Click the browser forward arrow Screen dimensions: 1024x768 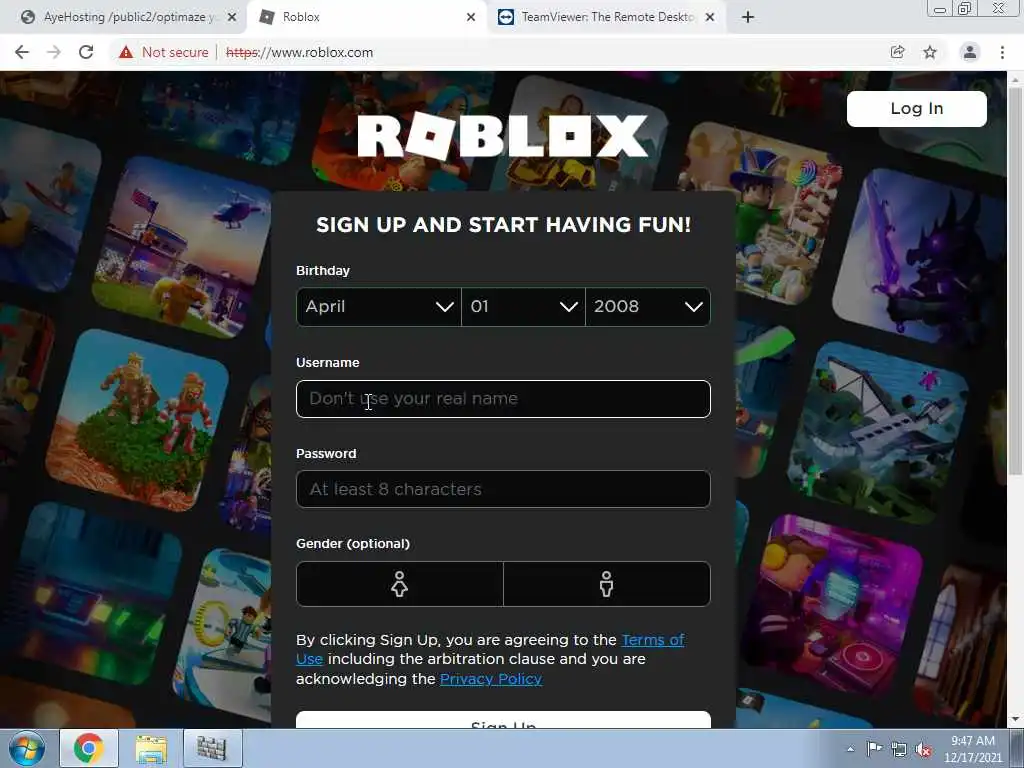[x=54, y=52]
